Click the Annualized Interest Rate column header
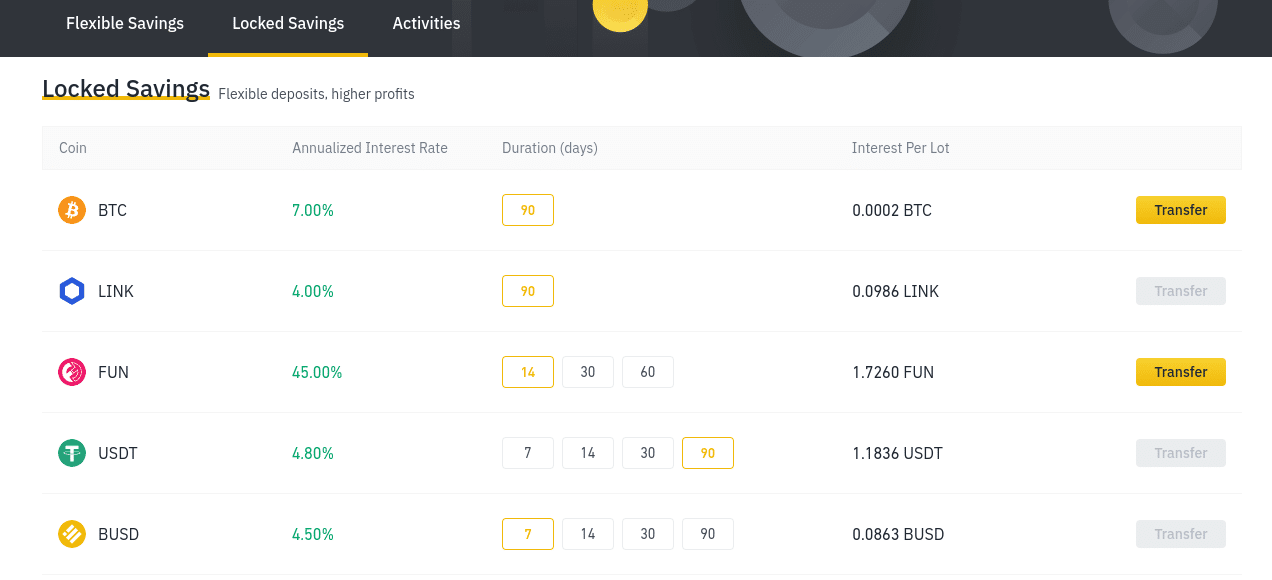 pyautogui.click(x=370, y=148)
